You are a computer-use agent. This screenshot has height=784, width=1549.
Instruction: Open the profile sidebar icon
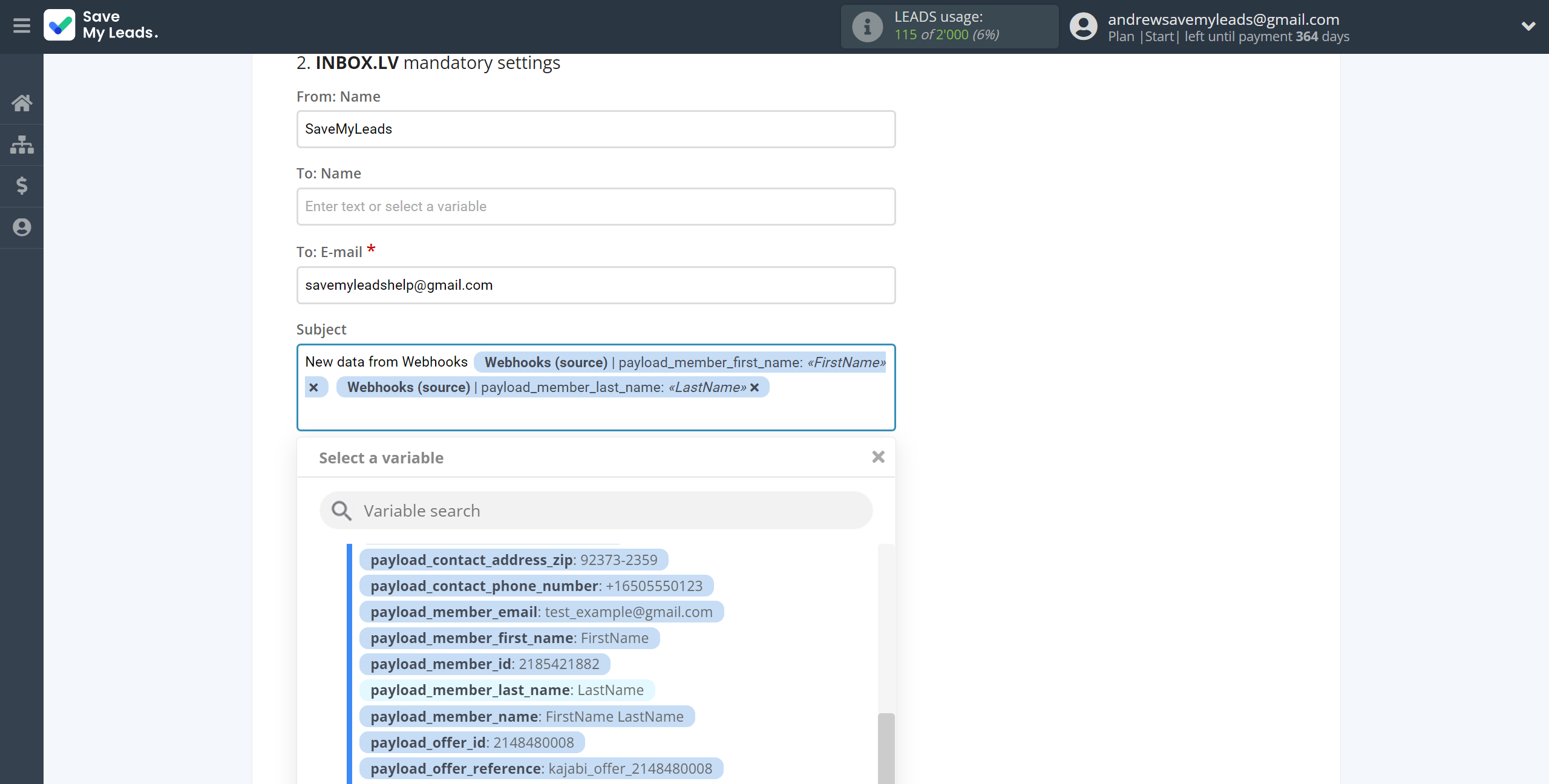point(22,227)
